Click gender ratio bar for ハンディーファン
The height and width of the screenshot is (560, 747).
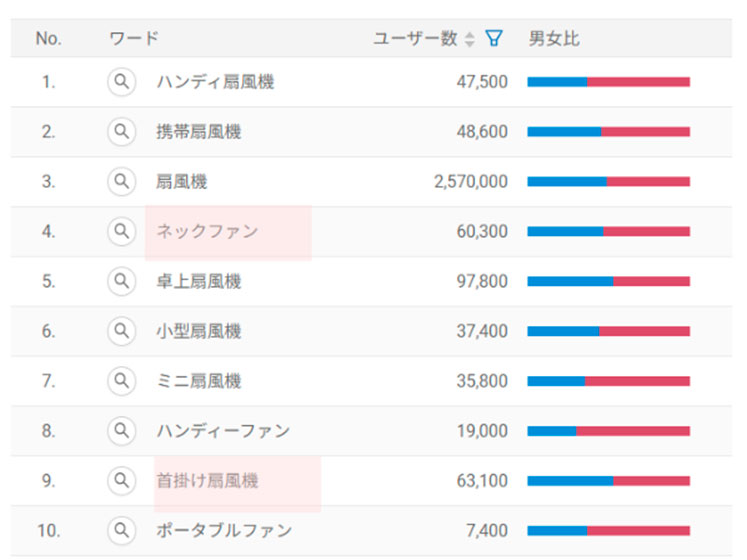pos(608,431)
